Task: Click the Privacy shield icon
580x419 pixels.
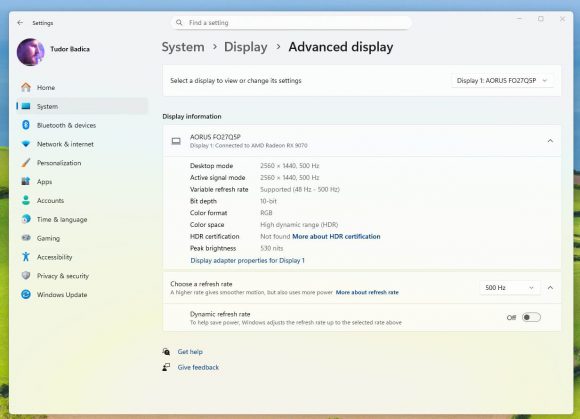Action: [x=26, y=276]
